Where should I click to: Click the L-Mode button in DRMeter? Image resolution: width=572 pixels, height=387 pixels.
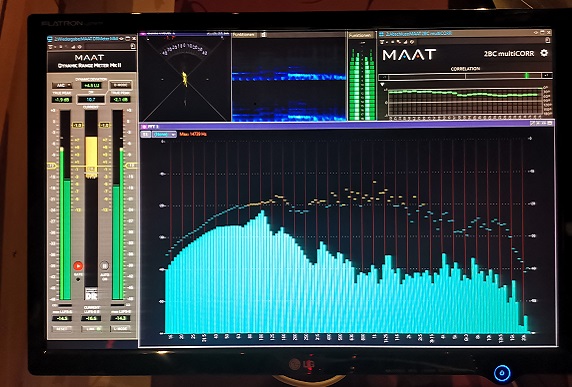point(121,329)
